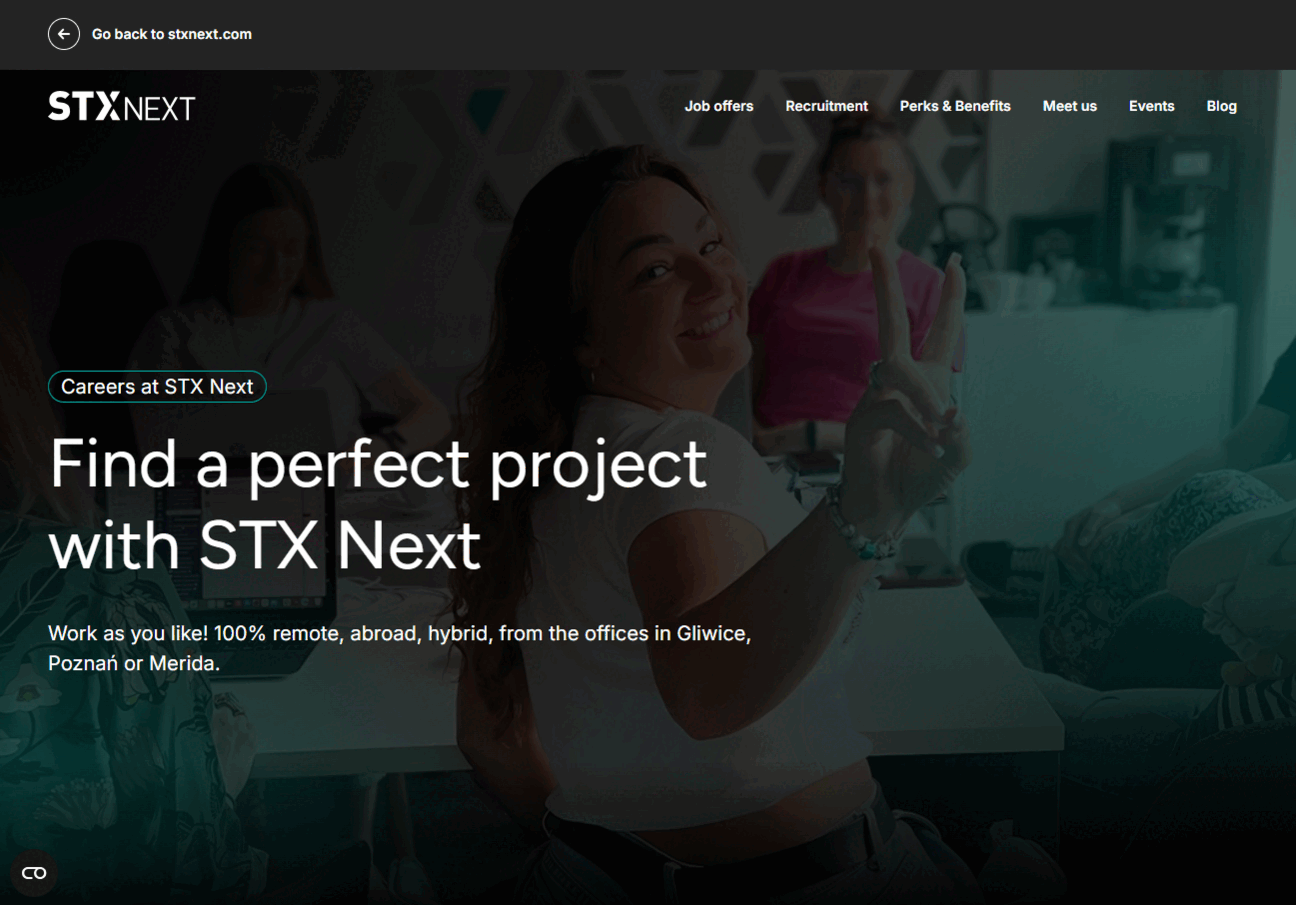The height and width of the screenshot is (905, 1296).
Task: Click the 'Careers at STX Next' badge
Action: coord(157,387)
